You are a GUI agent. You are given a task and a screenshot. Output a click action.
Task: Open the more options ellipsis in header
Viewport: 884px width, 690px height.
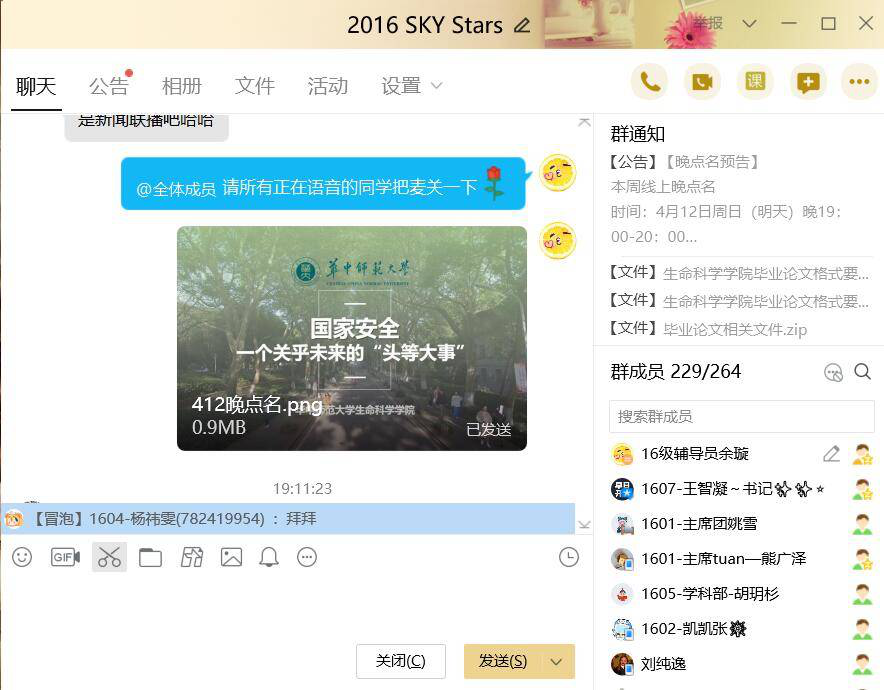pos(858,83)
